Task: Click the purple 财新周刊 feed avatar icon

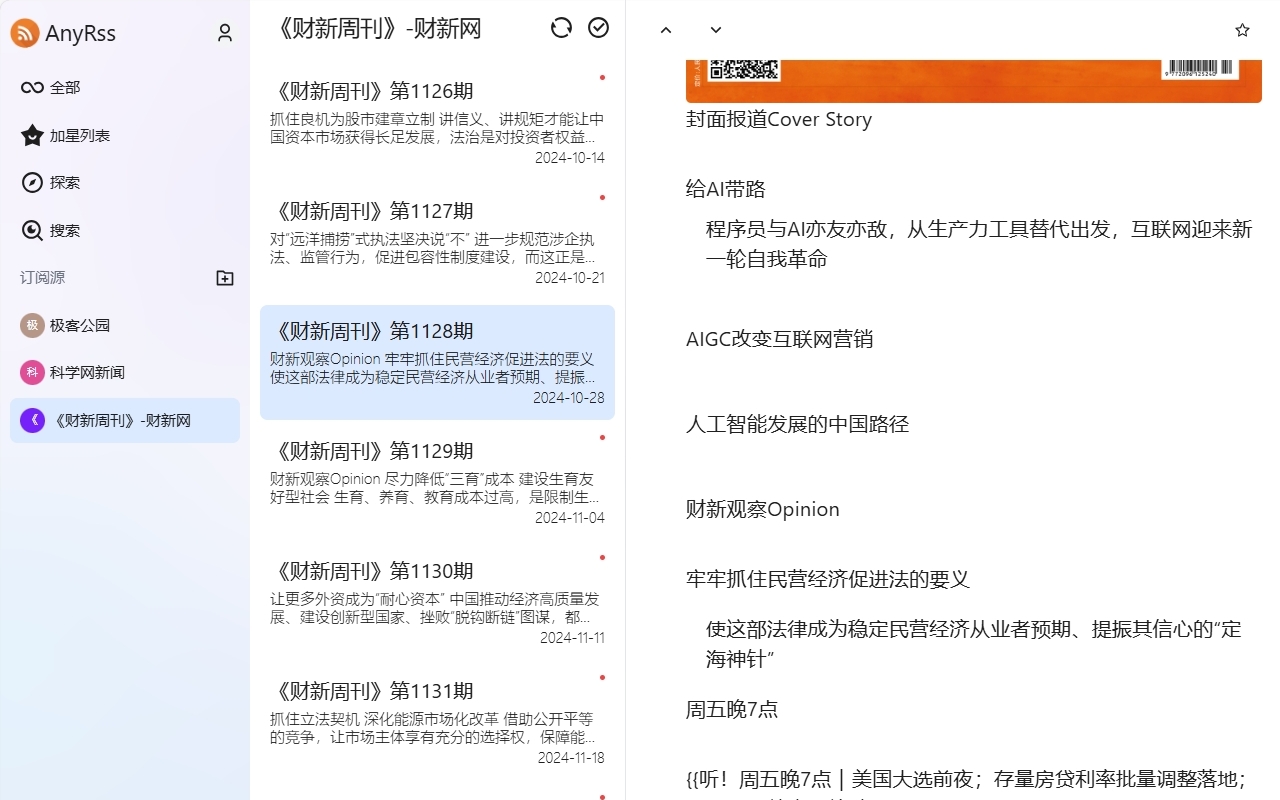Action: coord(32,421)
